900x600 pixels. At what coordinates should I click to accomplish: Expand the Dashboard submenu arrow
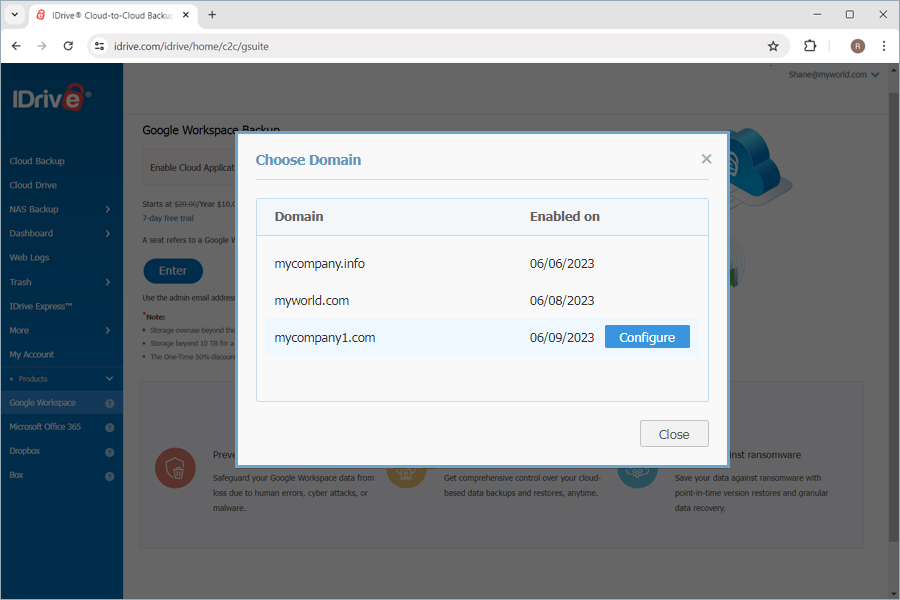pos(108,233)
